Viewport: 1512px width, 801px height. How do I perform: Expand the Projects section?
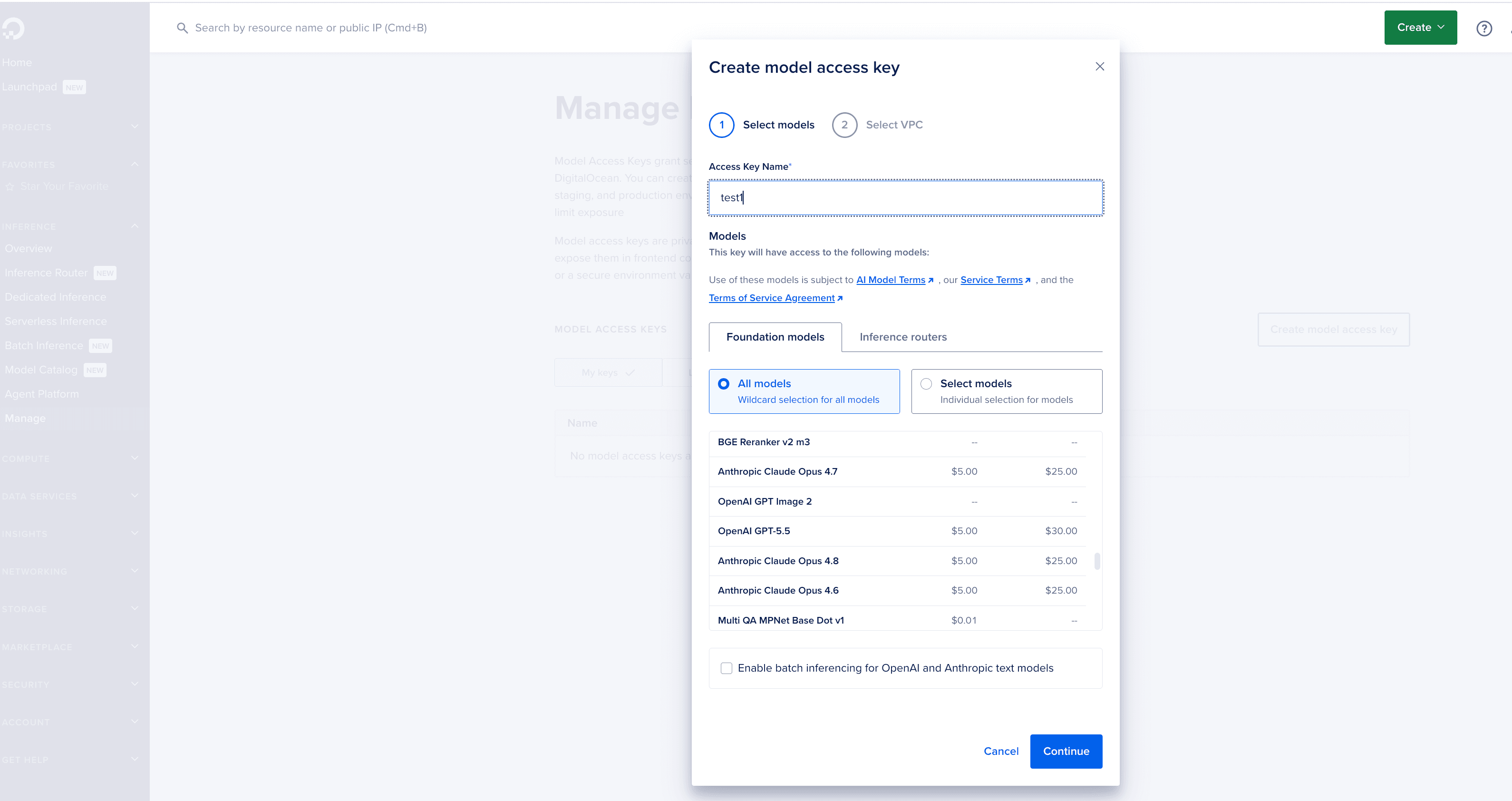tap(70, 127)
